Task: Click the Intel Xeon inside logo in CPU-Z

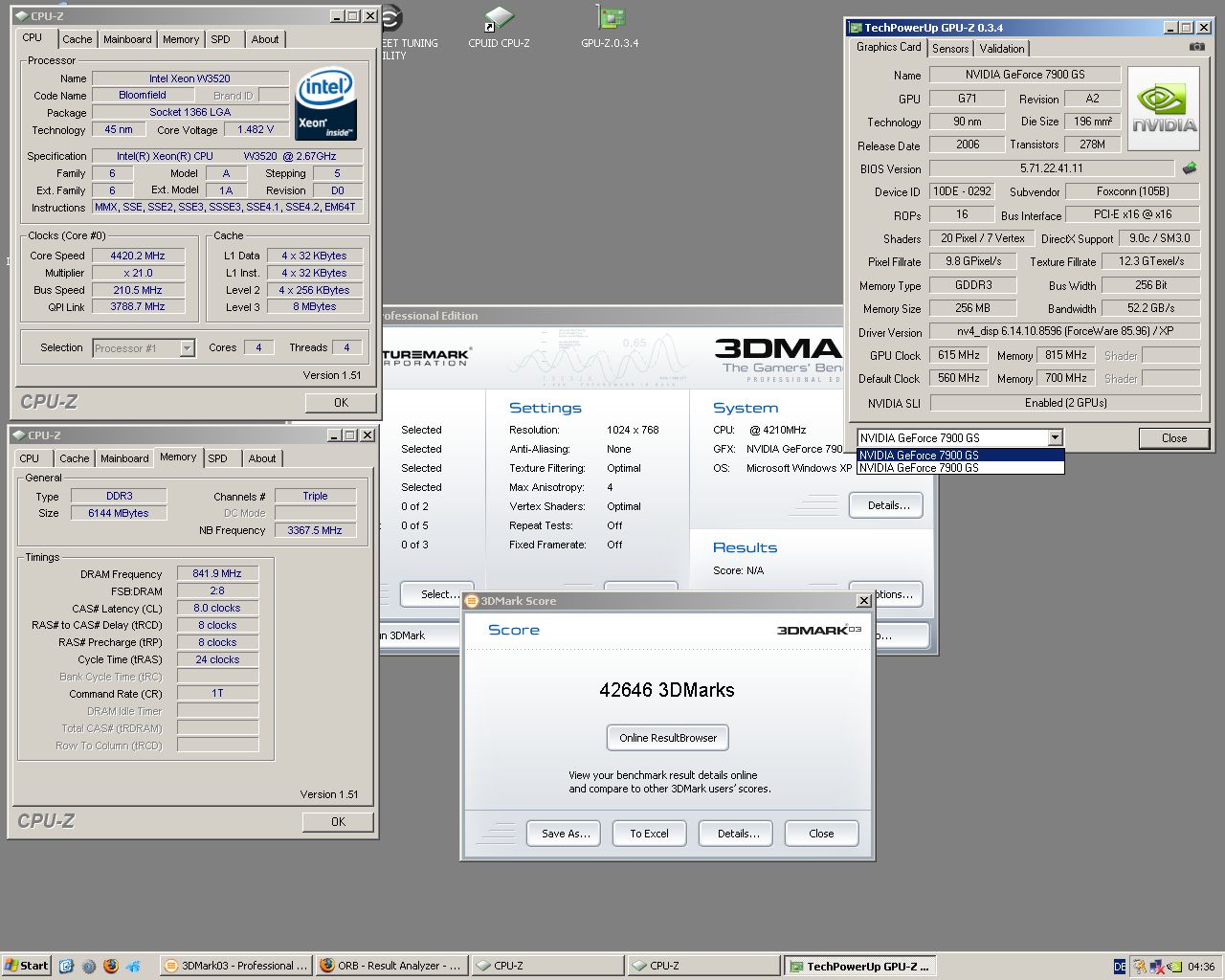Action: point(326,103)
